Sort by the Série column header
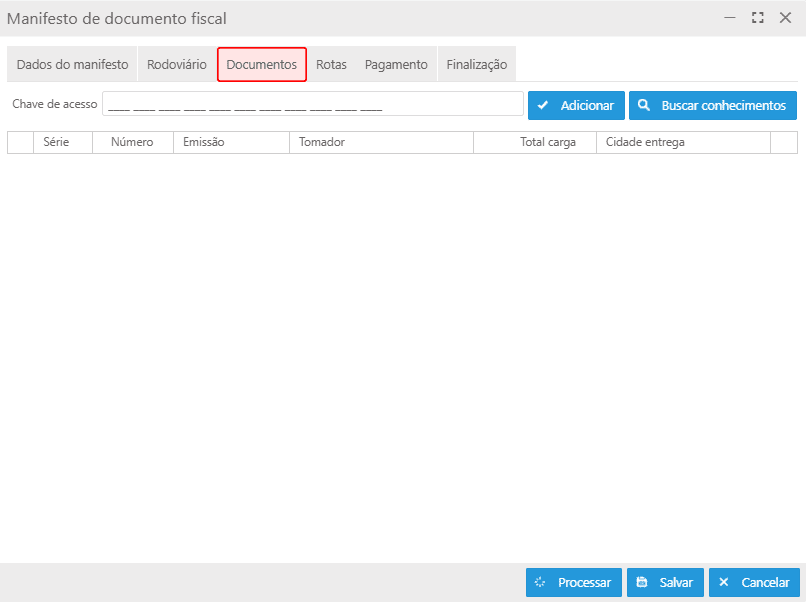Image resolution: width=806 pixels, height=602 pixels. coord(63,142)
